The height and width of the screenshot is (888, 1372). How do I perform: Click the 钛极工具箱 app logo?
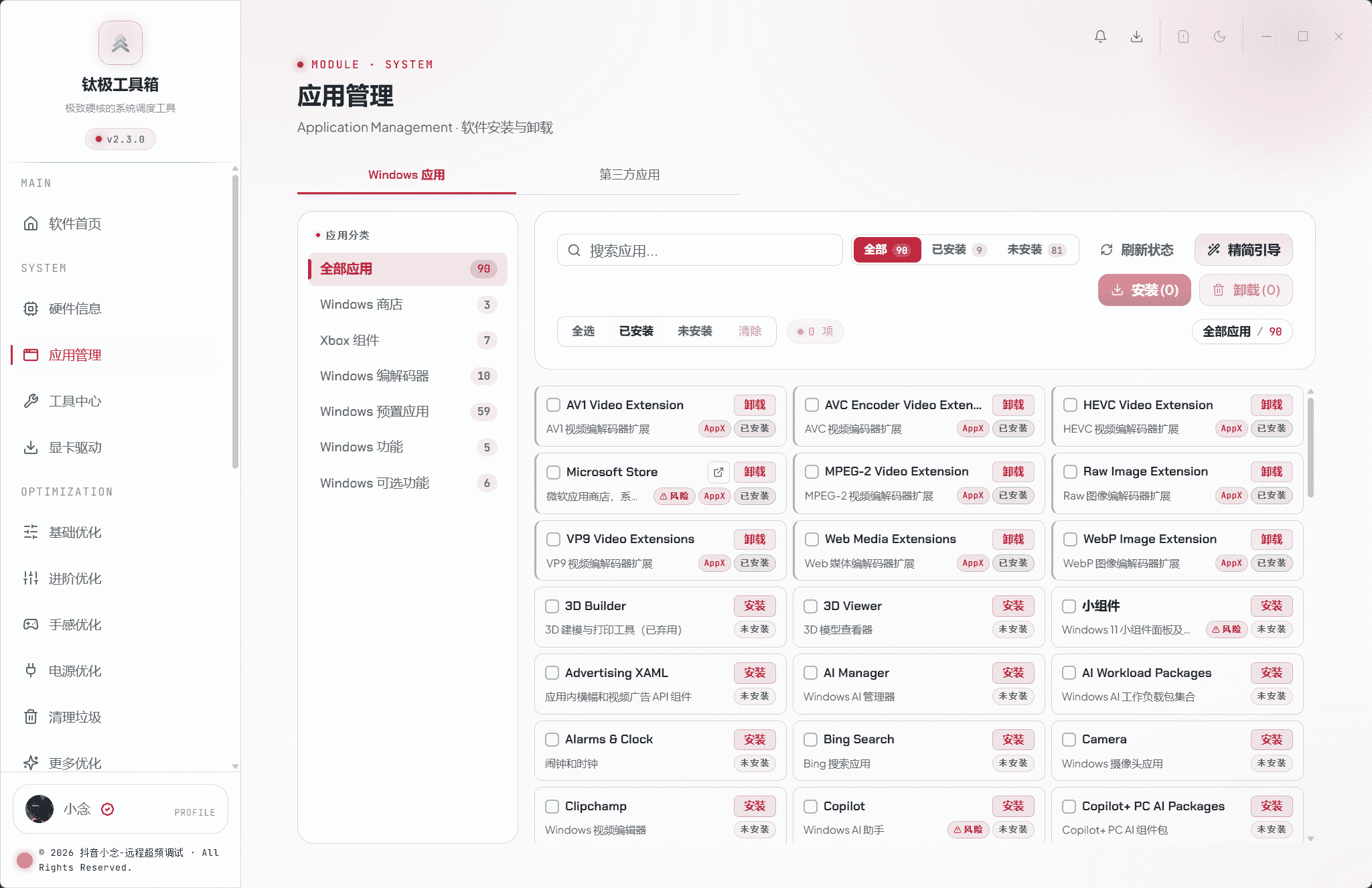(121, 43)
